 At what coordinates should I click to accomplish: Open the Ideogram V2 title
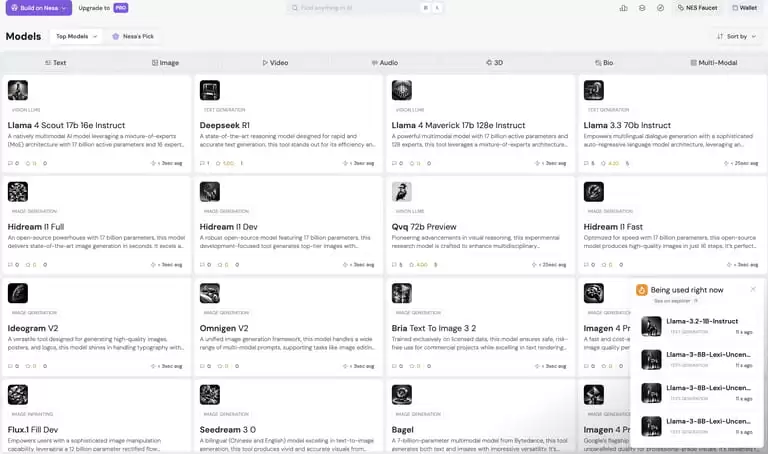tap(33, 328)
